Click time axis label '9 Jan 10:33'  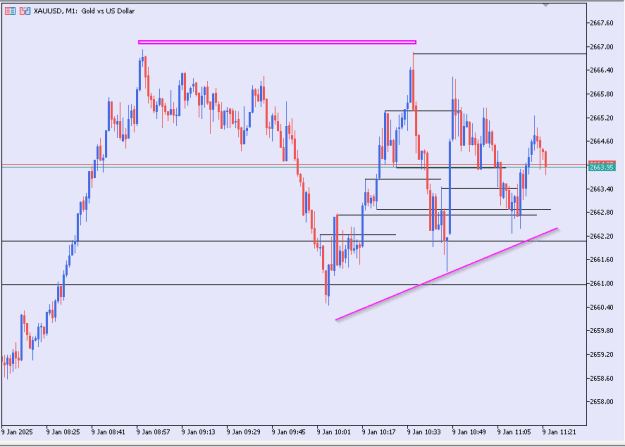click(424, 432)
